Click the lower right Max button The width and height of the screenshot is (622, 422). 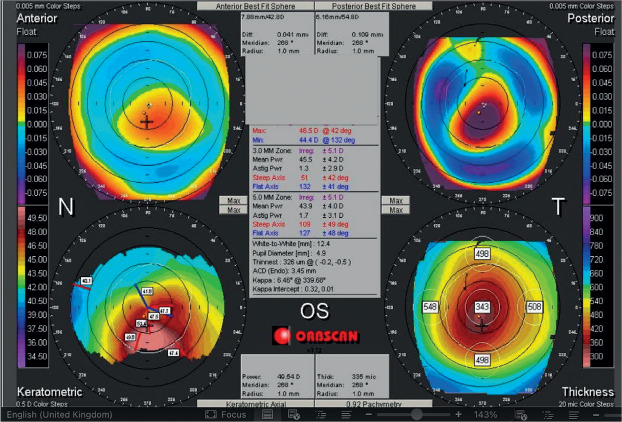(392, 210)
